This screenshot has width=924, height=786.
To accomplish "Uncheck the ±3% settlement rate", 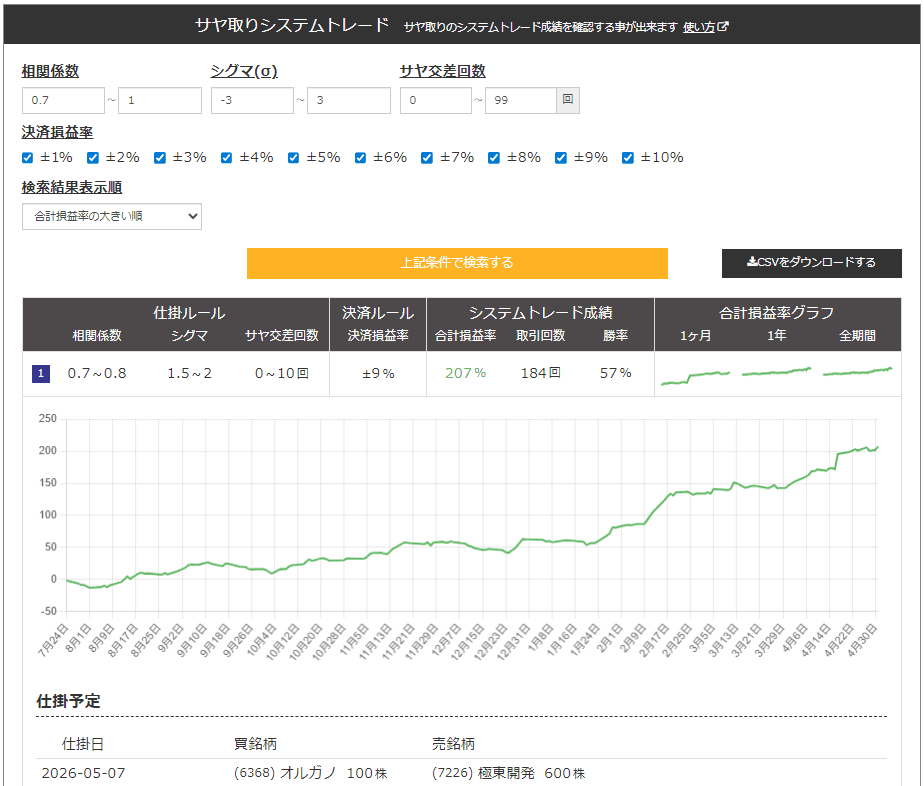I will click(x=160, y=157).
